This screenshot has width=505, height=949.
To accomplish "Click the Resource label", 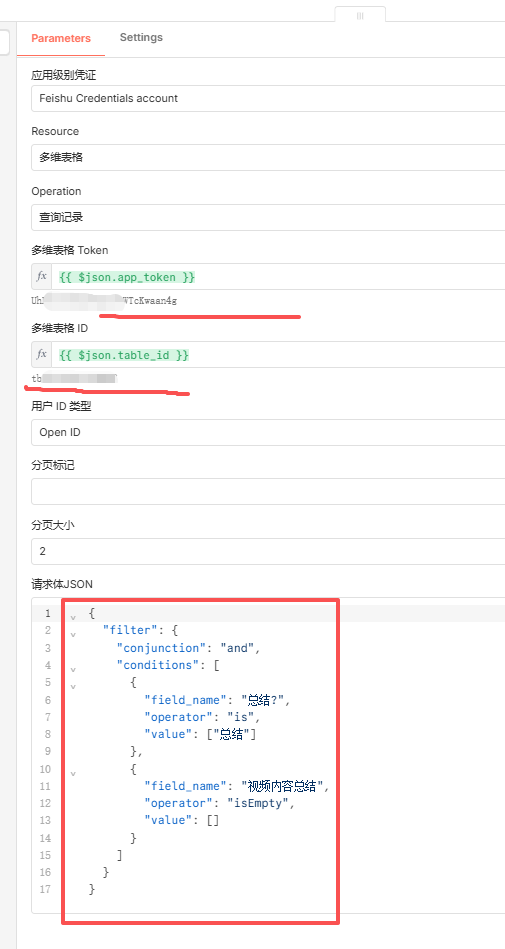I will pyautogui.click(x=55, y=131).
